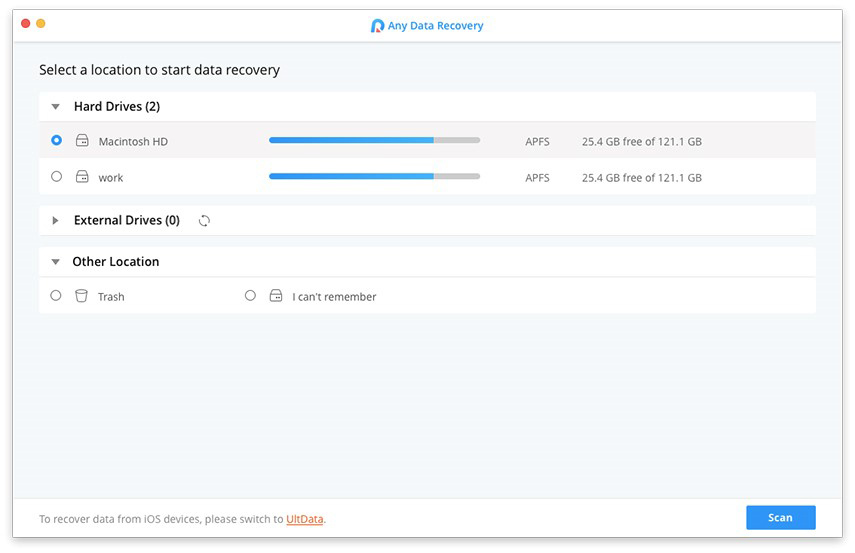
Task: Click the work drive icon
Action: pos(82,177)
